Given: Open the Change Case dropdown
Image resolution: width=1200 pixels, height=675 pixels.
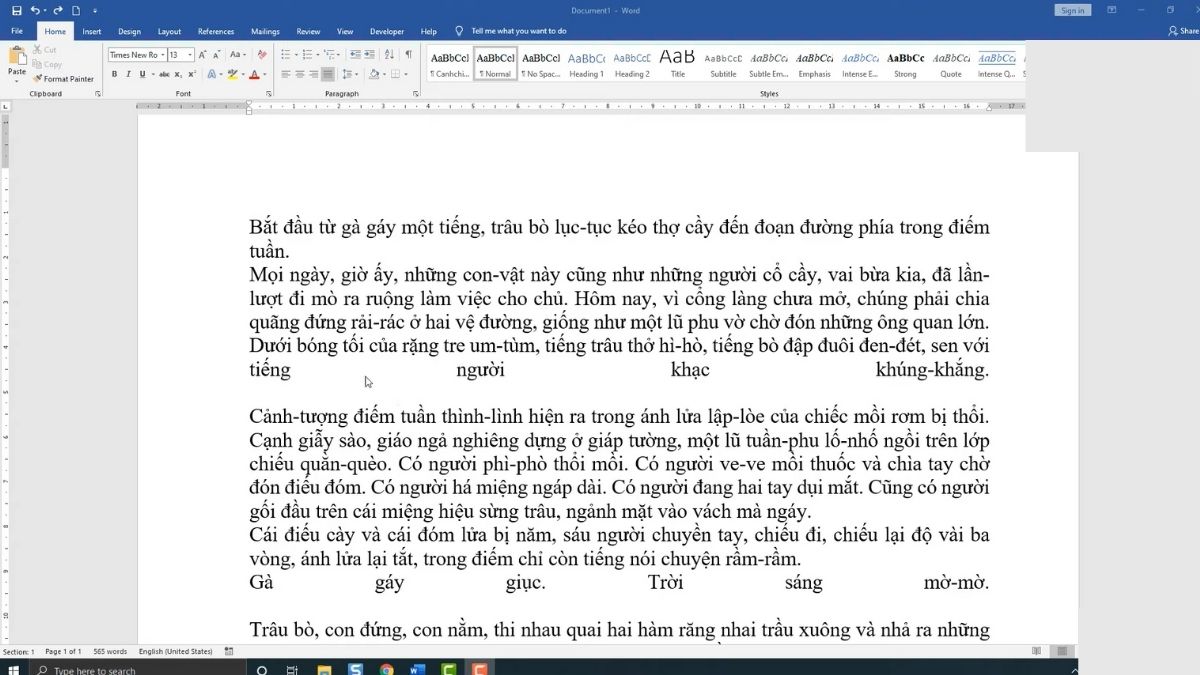Looking at the screenshot, I should pyautogui.click(x=237, y=55).
